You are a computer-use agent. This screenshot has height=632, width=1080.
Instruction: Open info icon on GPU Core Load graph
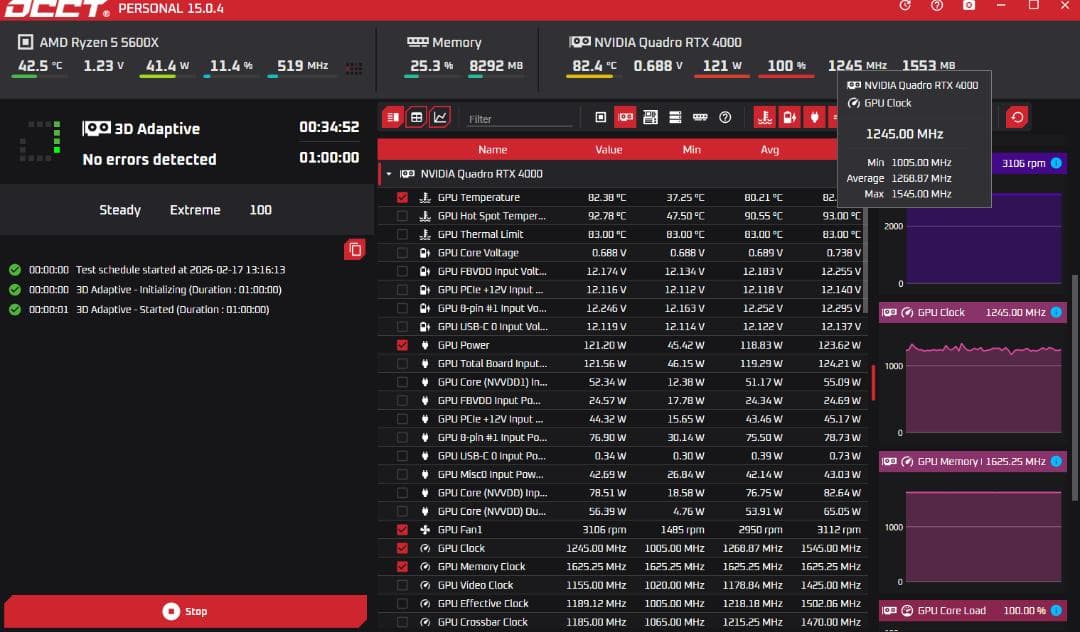coord(1056,611)
